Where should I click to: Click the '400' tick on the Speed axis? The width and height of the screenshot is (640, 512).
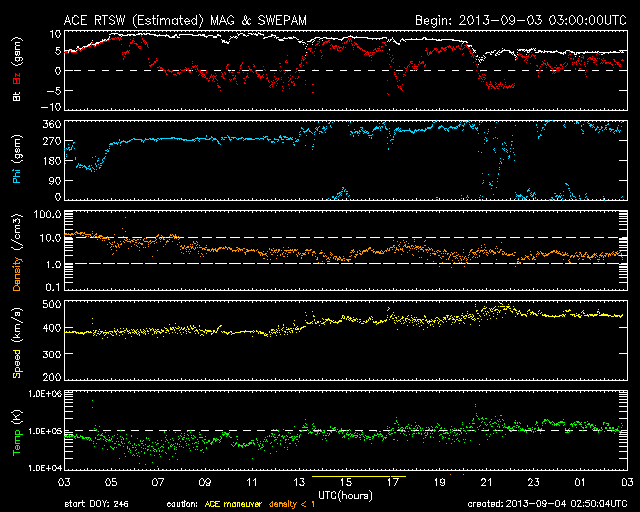pos(52,328)
